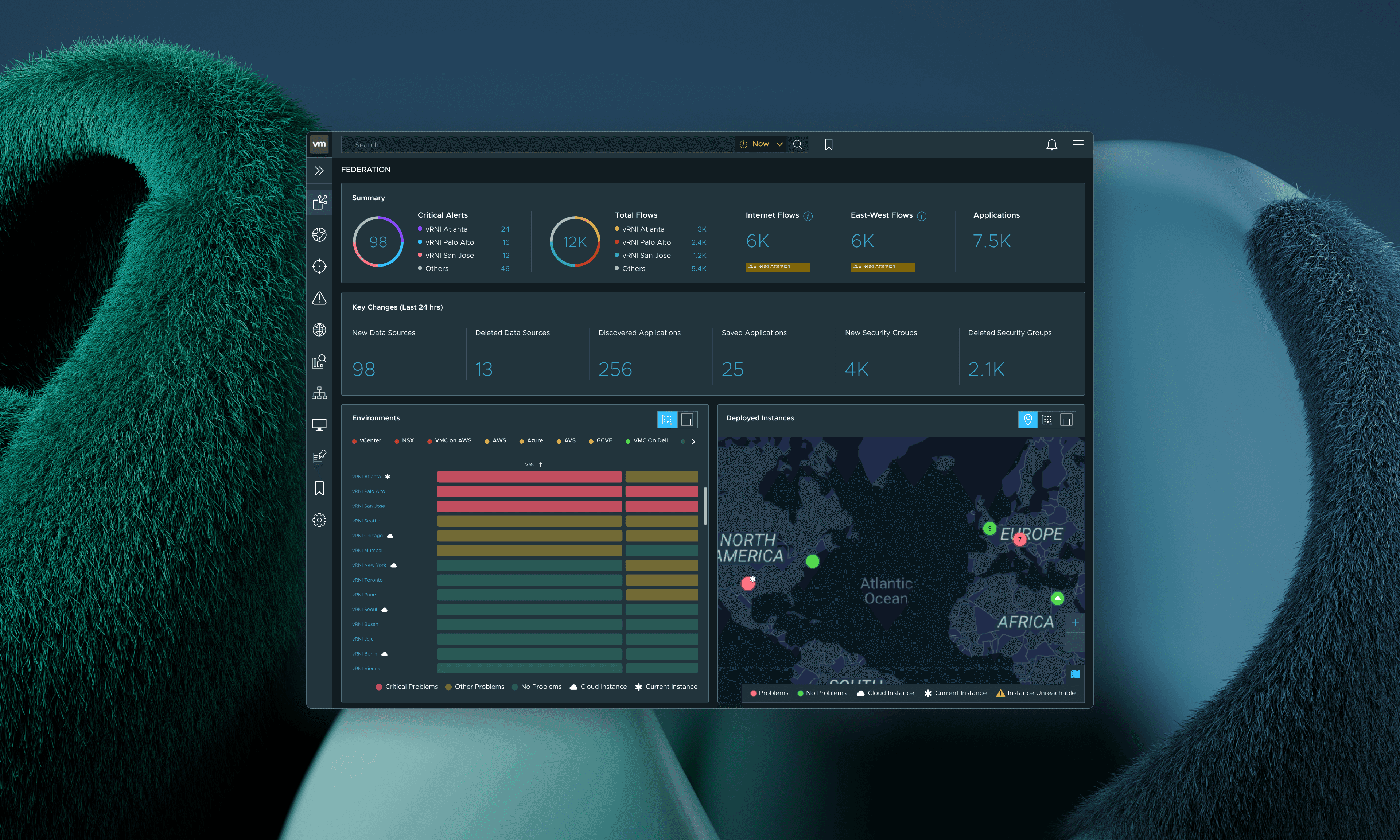Select the NSX environment filter
This screenshot has width=1400, height=840.
click(404, 440)
